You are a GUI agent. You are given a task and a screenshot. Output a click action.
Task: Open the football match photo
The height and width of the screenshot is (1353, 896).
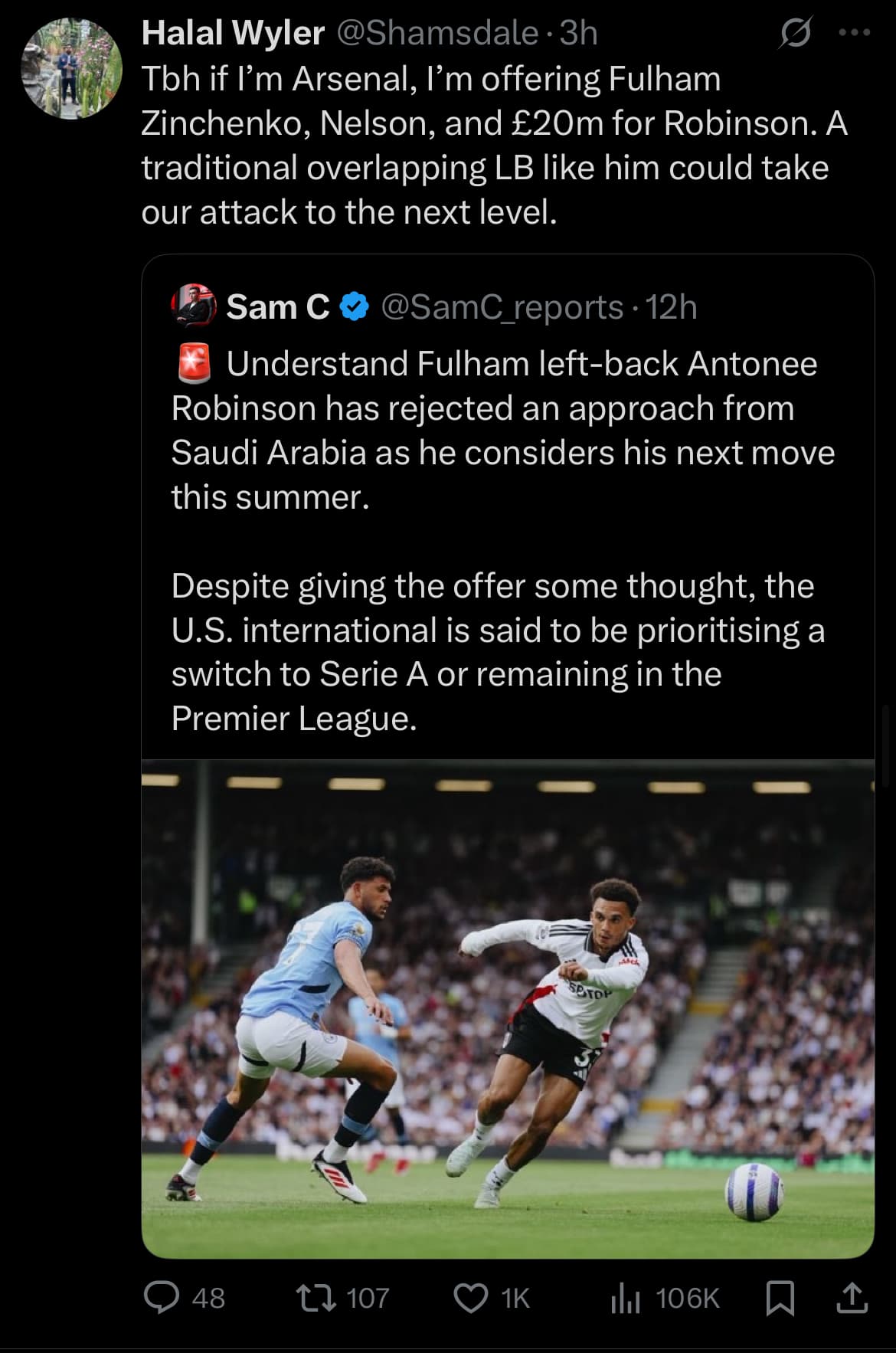coord(508,1008)
